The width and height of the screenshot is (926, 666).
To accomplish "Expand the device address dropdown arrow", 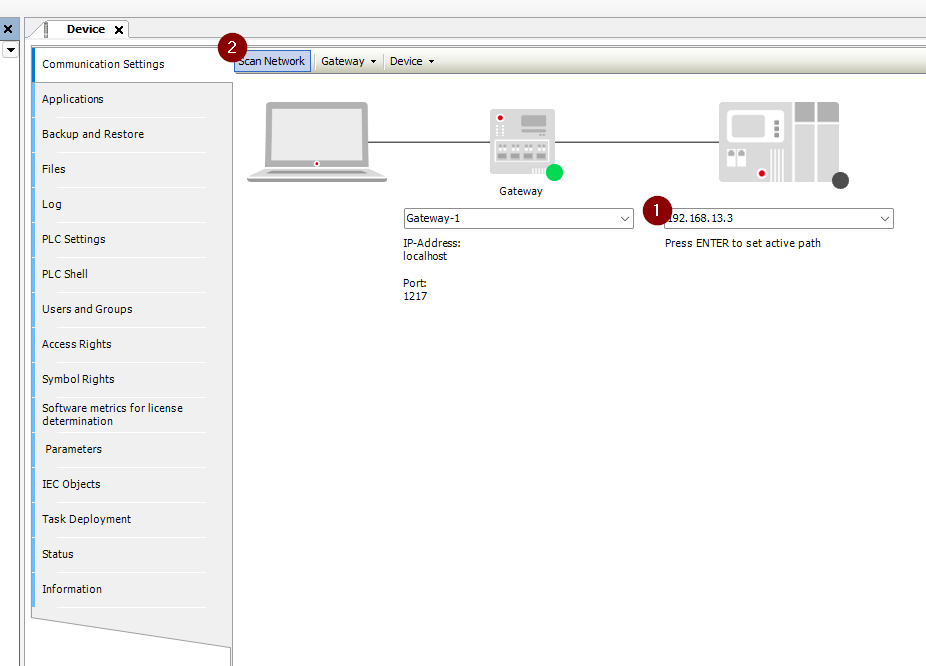I will 885,218.
